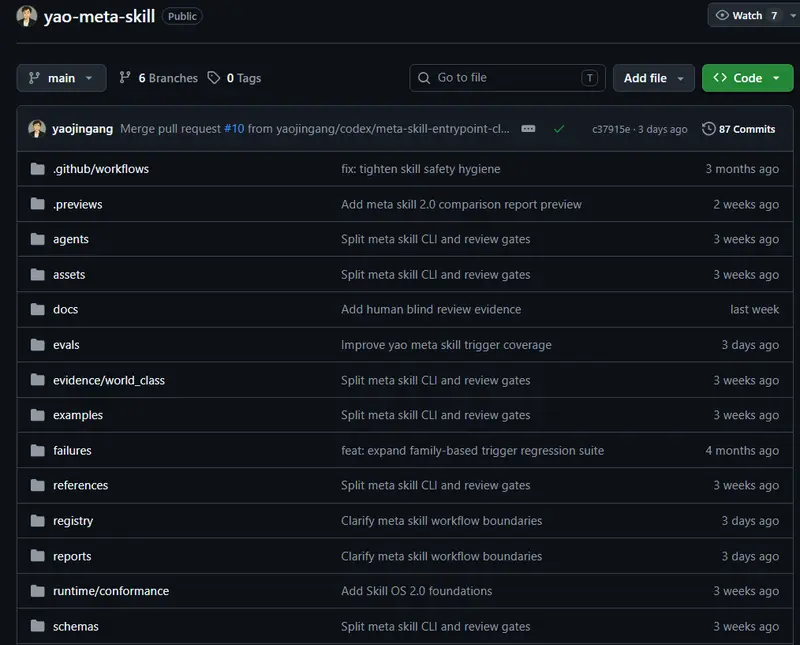Open pull request #10 link
Image resolution: width=800 pixels, height=645 pixels.
tap(234, 129)
